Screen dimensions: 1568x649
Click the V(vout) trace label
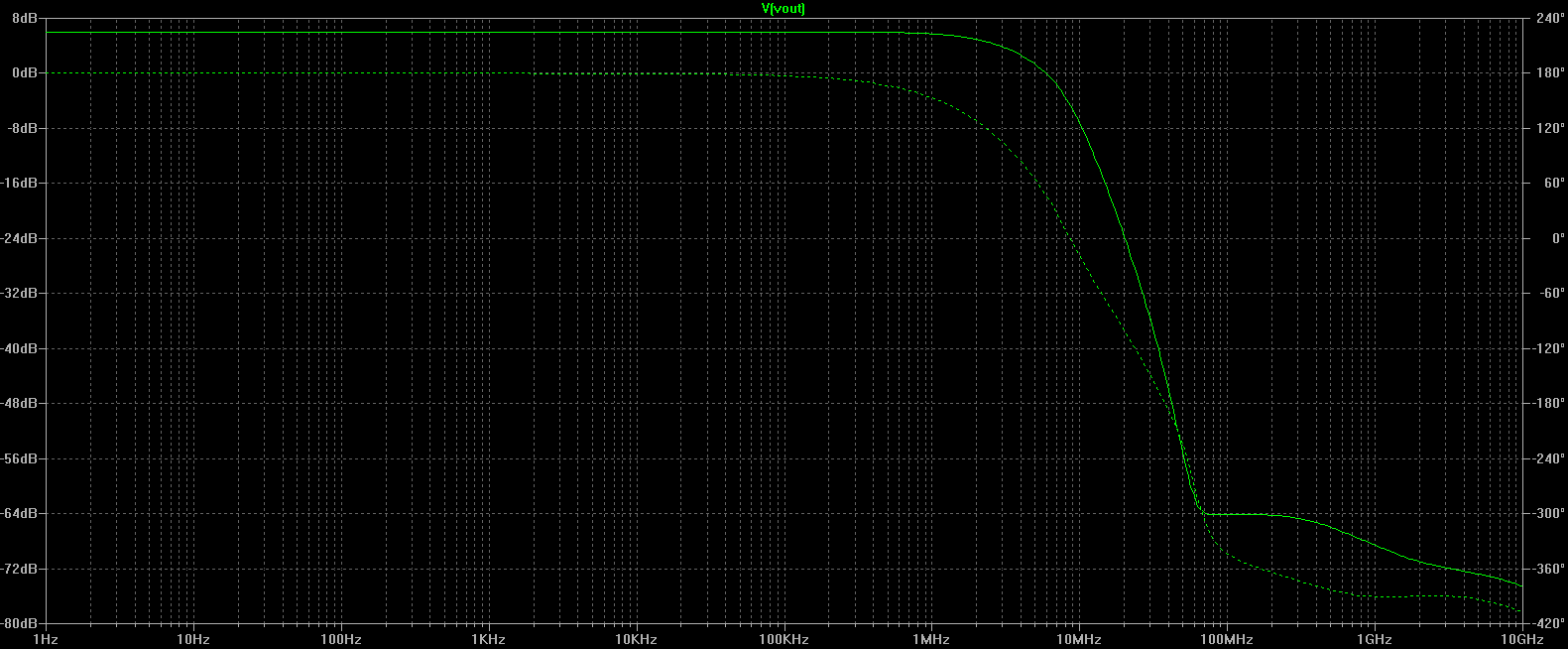[x=784, y=9]
